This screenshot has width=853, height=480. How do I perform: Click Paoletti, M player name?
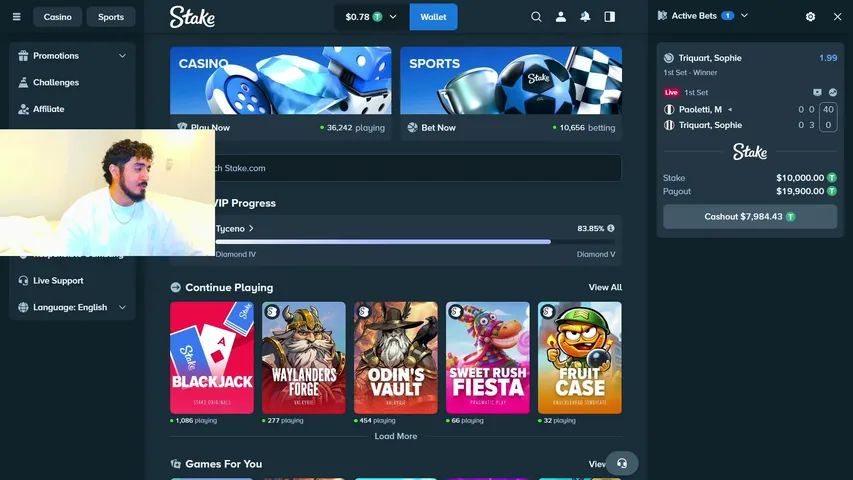700,109
